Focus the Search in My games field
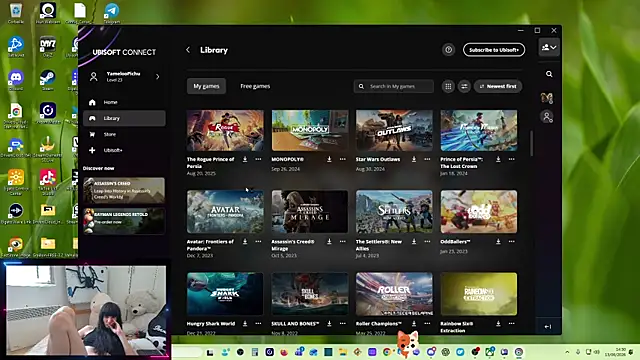640x360 pixels. (x=394, y=86)
